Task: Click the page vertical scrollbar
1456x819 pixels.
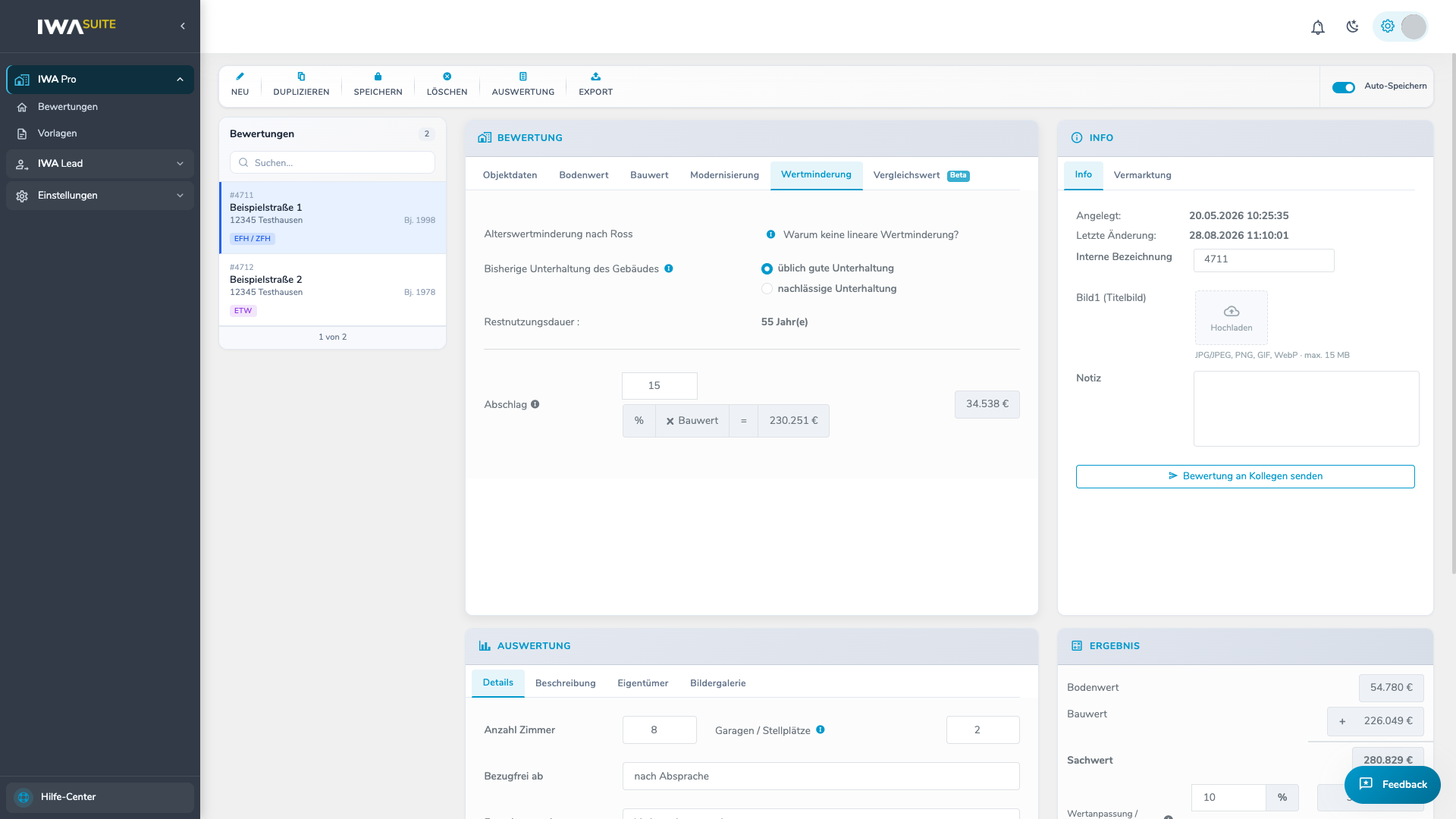Action: click(1453, 315)
